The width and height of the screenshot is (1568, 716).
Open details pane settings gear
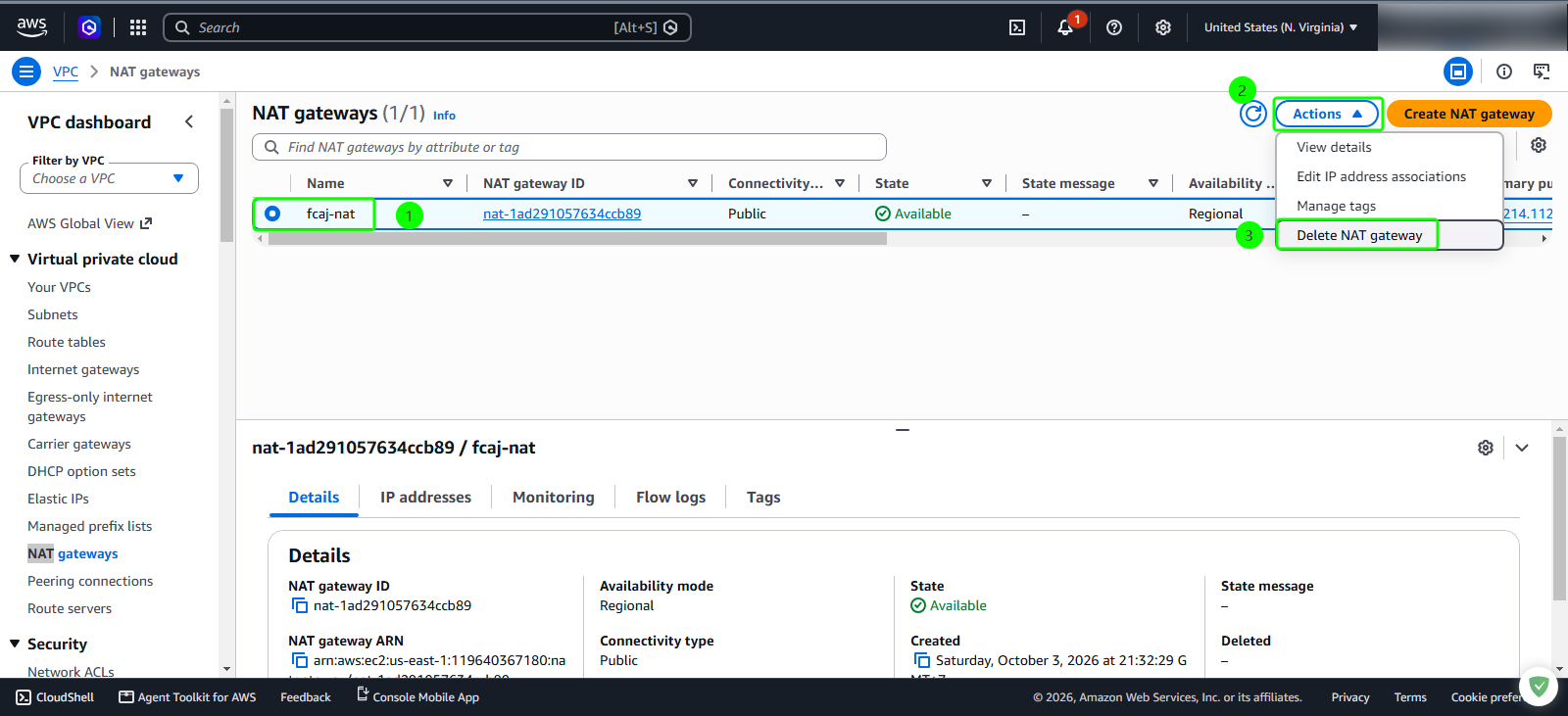[x=1486, y=448]
